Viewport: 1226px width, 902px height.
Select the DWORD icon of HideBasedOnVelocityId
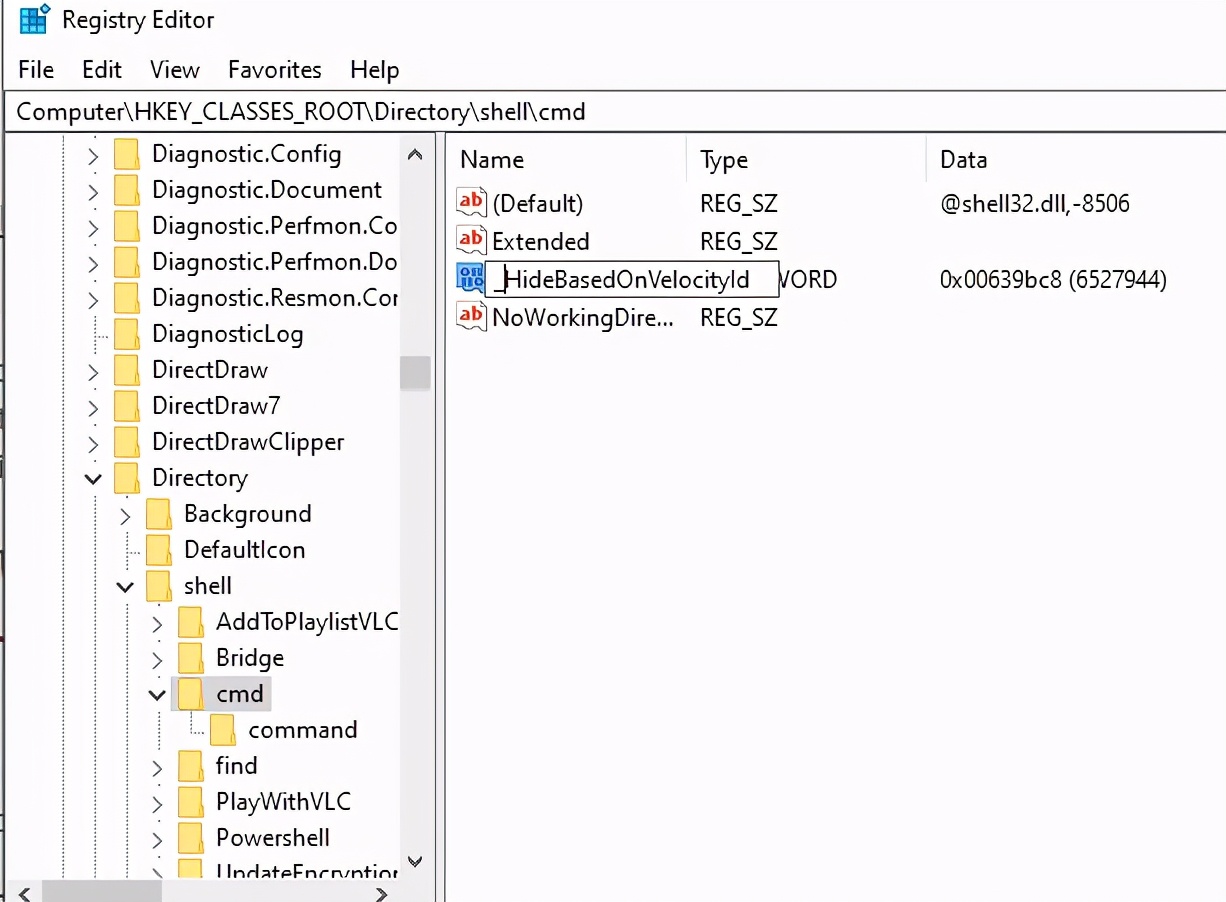(x=471, y=278)
